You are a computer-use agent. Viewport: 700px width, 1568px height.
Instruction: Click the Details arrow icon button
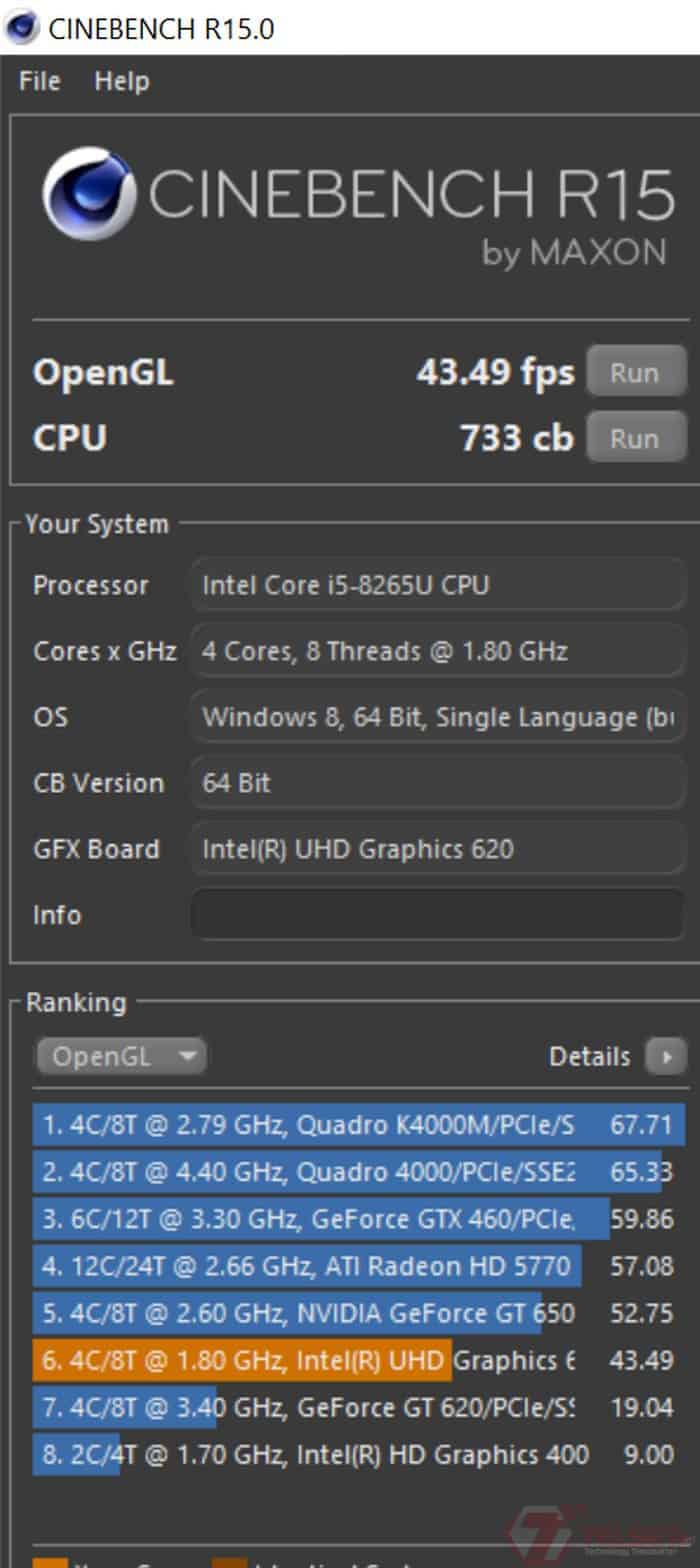666,1056
